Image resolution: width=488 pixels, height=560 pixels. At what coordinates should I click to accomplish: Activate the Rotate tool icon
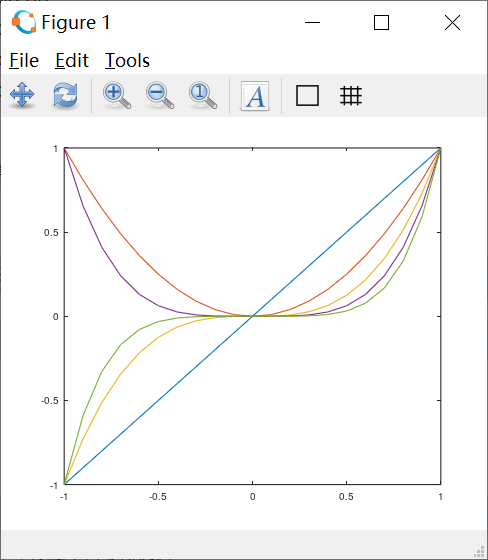tap(65, 95)
